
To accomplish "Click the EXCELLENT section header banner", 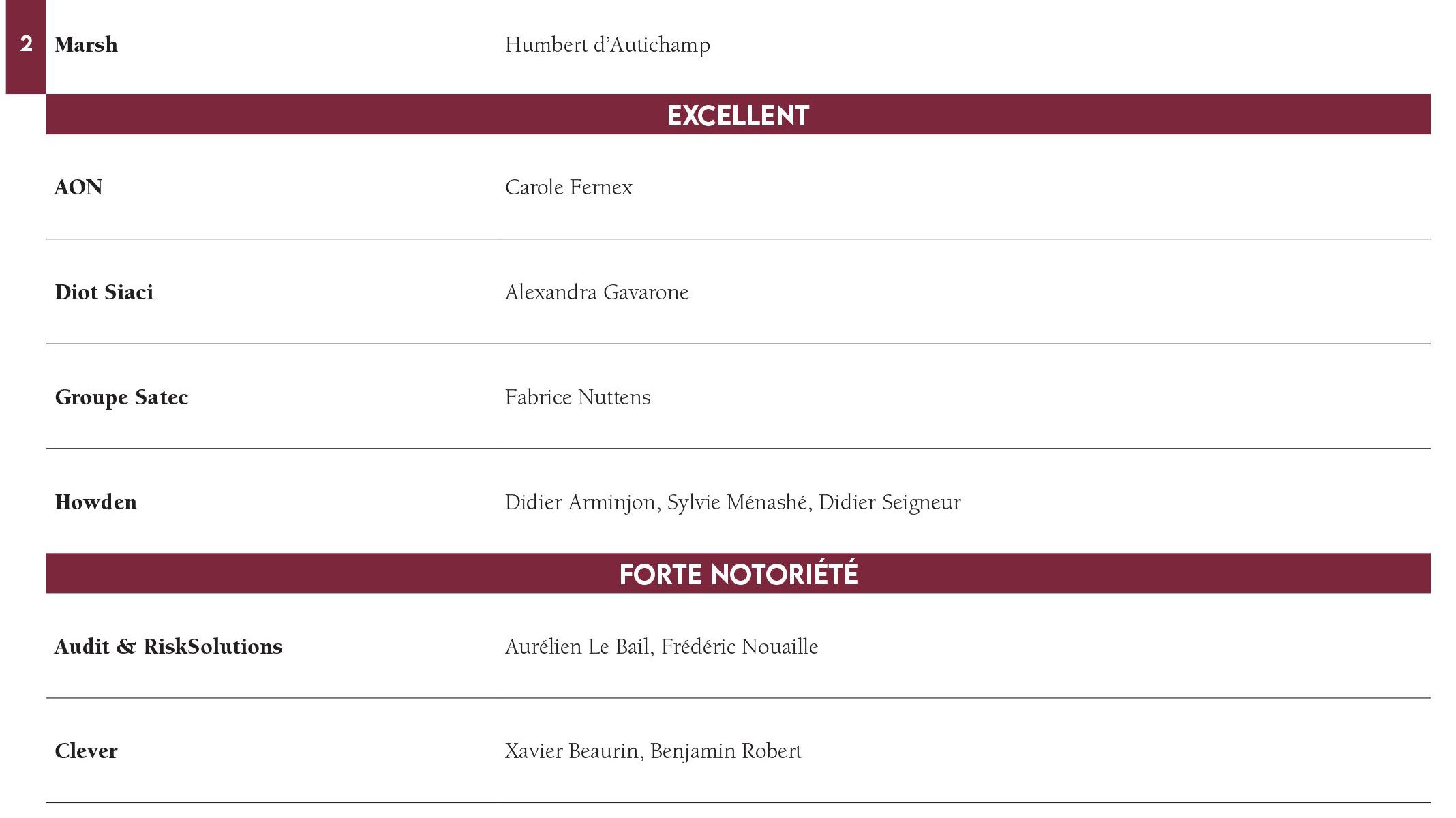I will pos(738,115).
